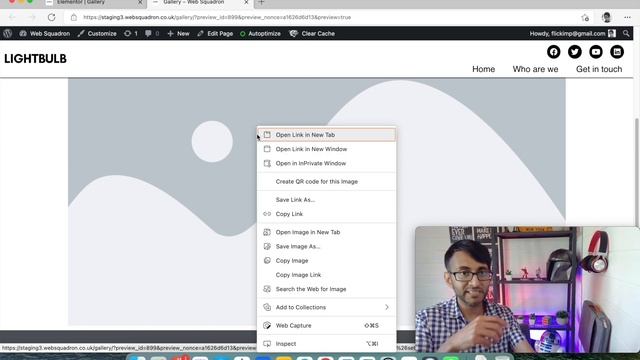The width and height of the screenshot is (640, 360).
Task: Switch to the Gallery – Web Squadron tab
Action: 201,3
